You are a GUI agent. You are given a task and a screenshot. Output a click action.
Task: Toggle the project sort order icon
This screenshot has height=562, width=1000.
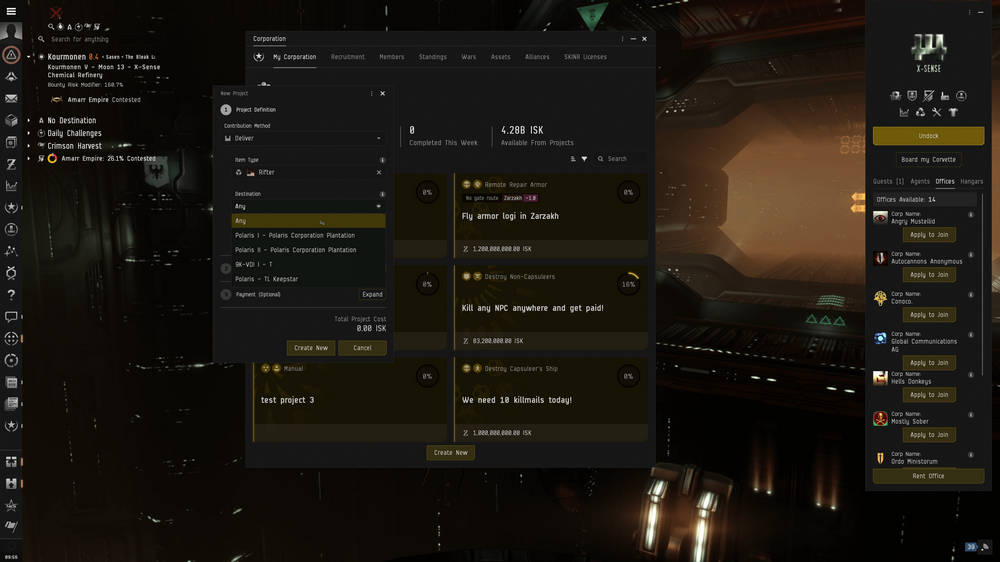(x=573, y=159)
